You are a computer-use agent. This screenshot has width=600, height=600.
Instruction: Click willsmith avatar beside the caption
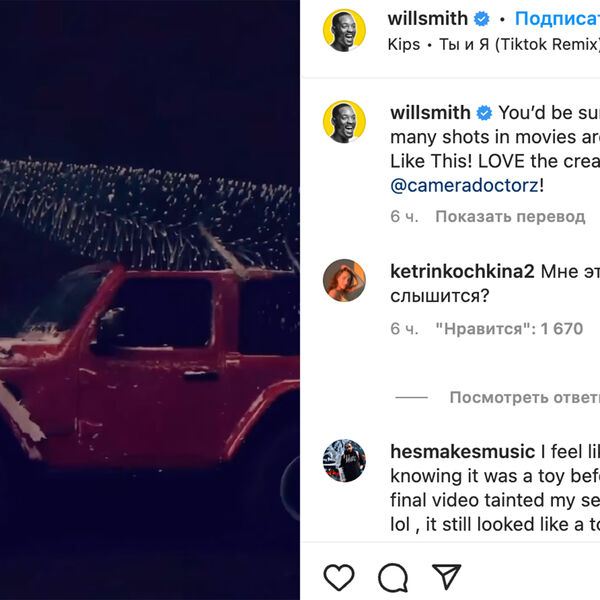pyautogui.click(x=344, y=122)
